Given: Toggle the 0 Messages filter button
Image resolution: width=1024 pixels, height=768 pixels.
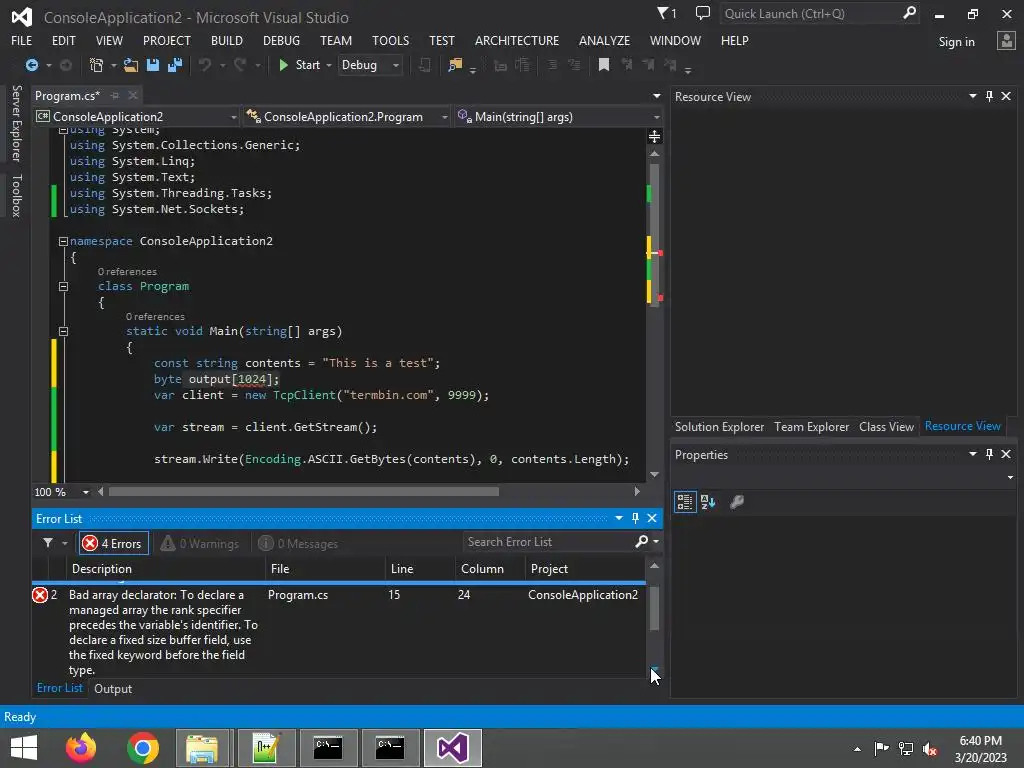Looking at the screenshot, I should coord(298,543).
